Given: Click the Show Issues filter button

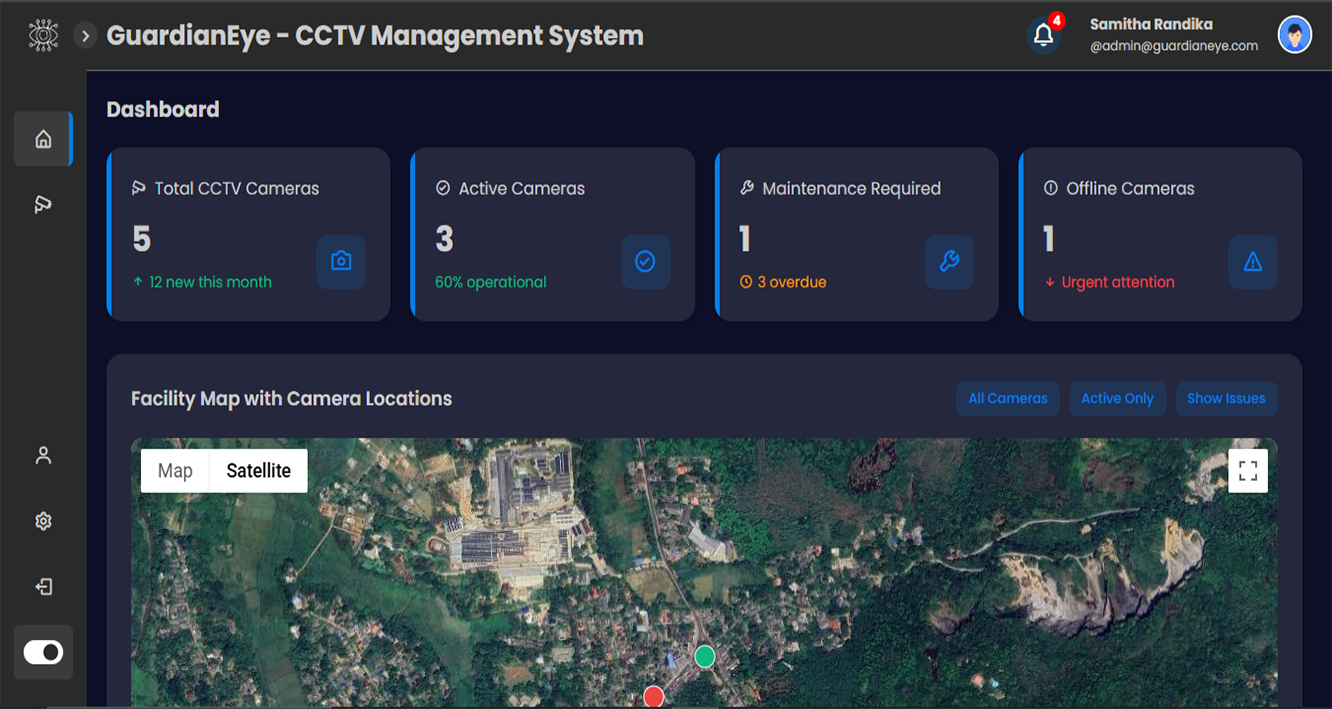Looking at the screenshot, I should (1226, 398).
